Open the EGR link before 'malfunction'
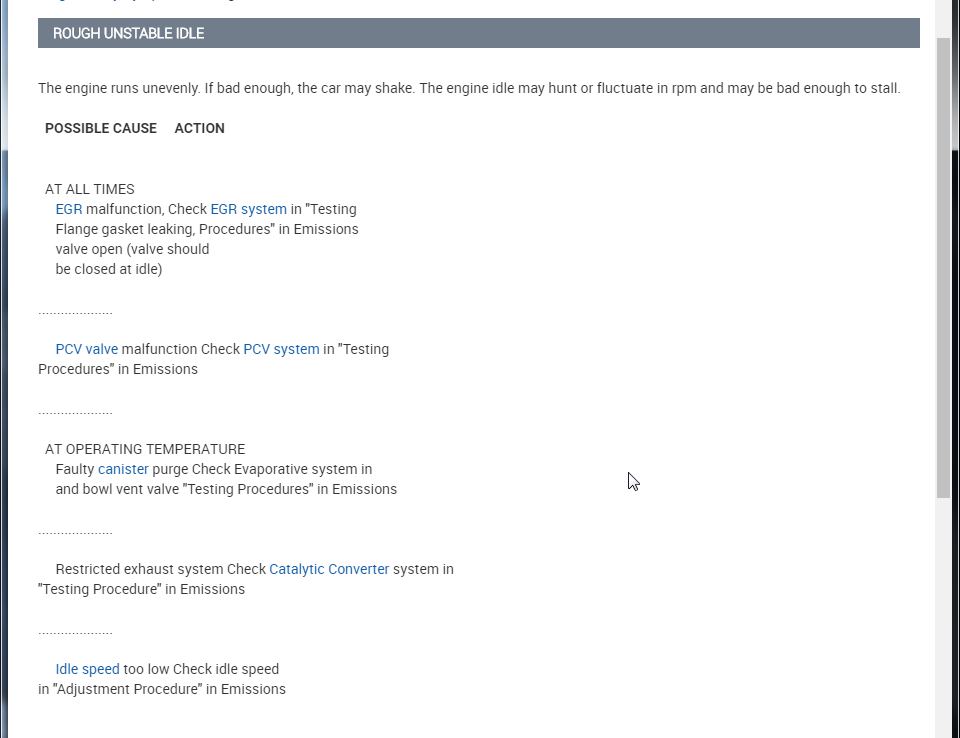960x738 pixels. (69, 209)
